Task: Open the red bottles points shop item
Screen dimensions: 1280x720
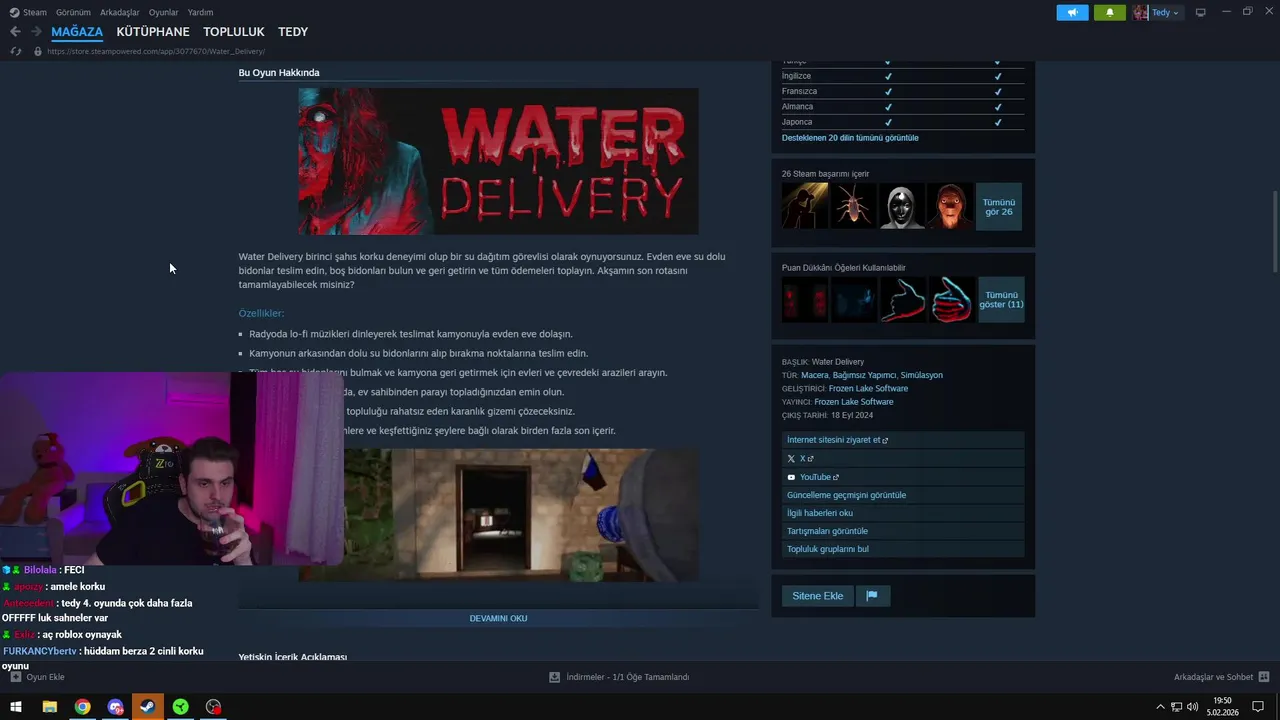Action: click(x=805, y=300)
